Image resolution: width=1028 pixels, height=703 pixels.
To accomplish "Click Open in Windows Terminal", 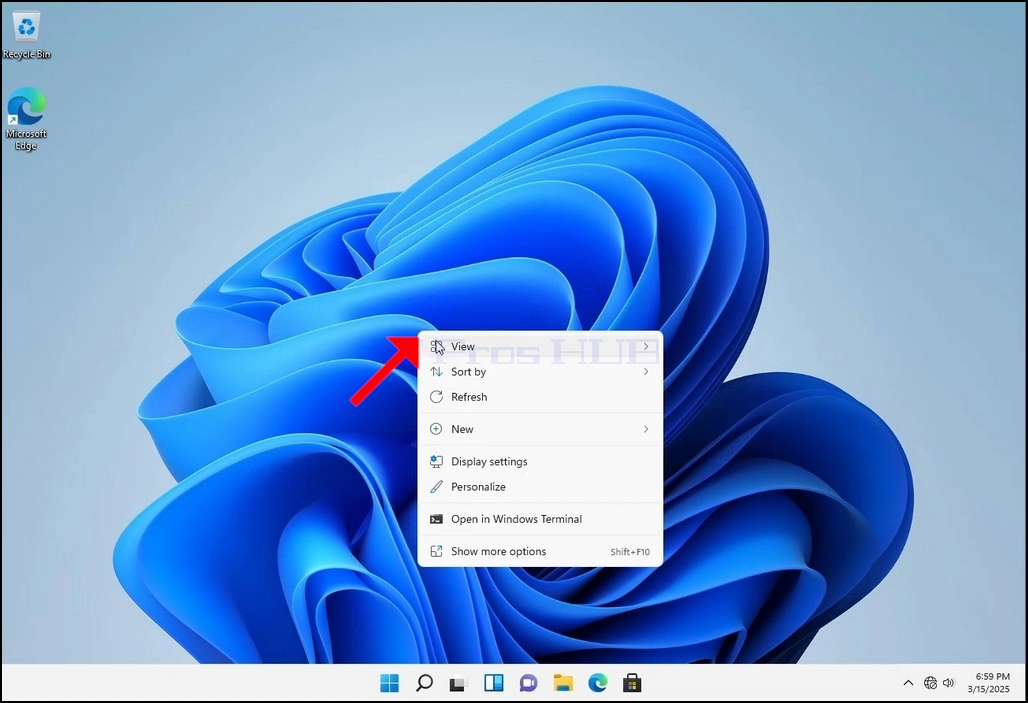I will point(540,519).
